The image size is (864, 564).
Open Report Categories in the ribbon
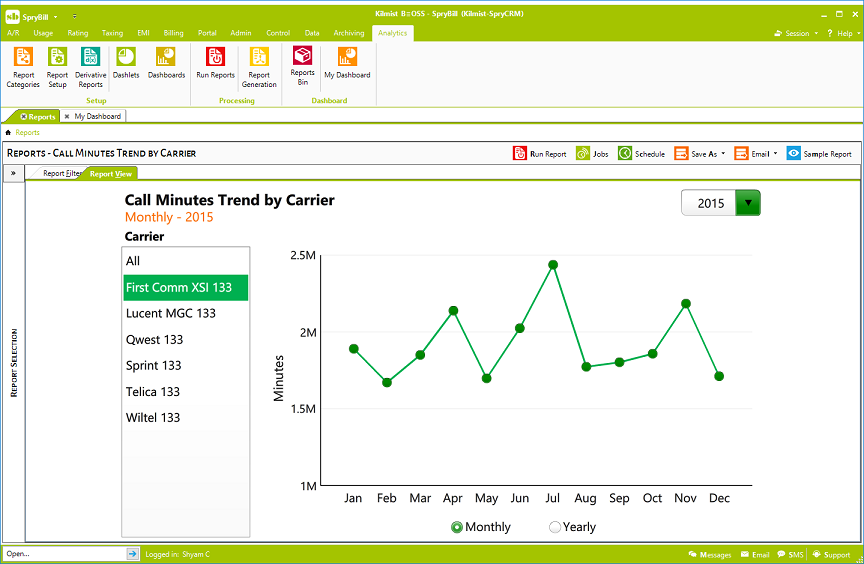(23, 67)
